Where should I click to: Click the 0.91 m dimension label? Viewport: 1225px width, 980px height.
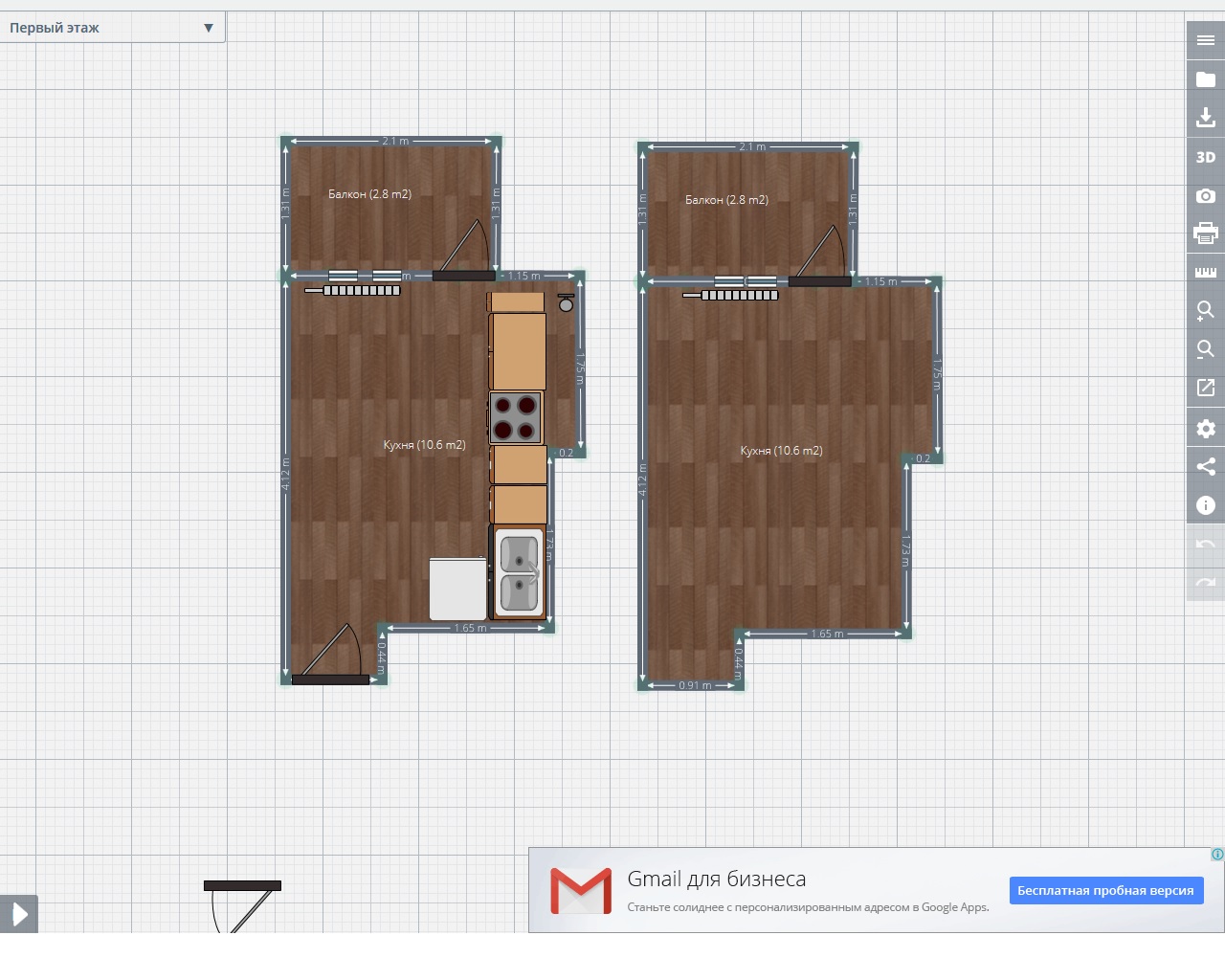click(x=696, y=685)
